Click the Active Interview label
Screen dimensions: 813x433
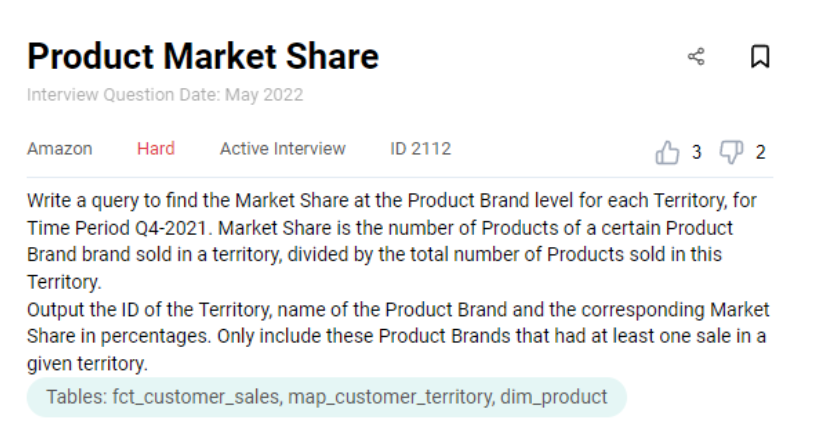coord(282,149)
